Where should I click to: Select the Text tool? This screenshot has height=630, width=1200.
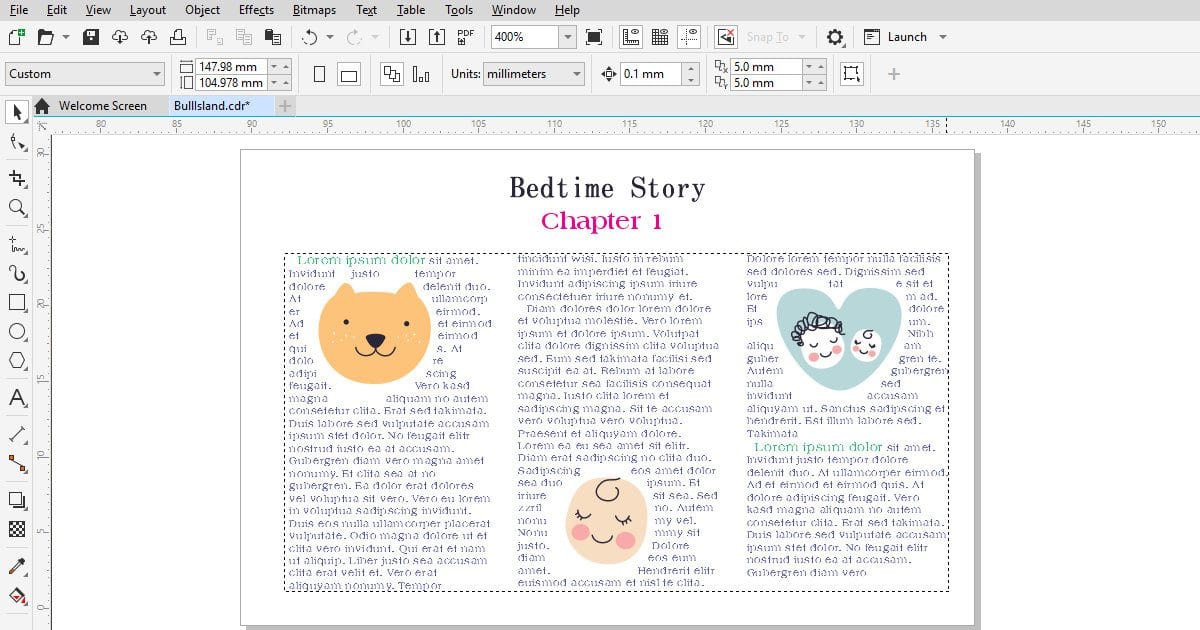[17, 399]
